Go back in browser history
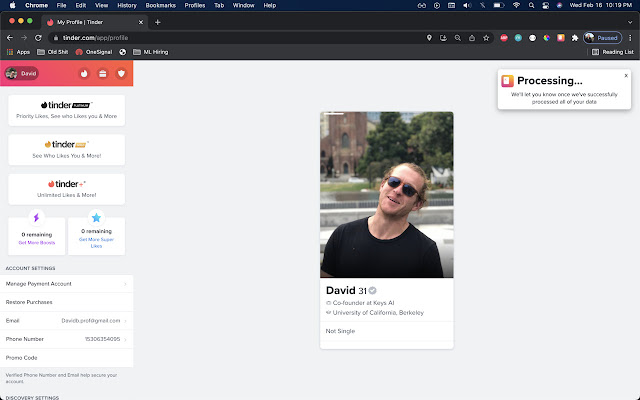Image resolution: width=640 pixels, height=400 pixels. click(x=10, y=38)
